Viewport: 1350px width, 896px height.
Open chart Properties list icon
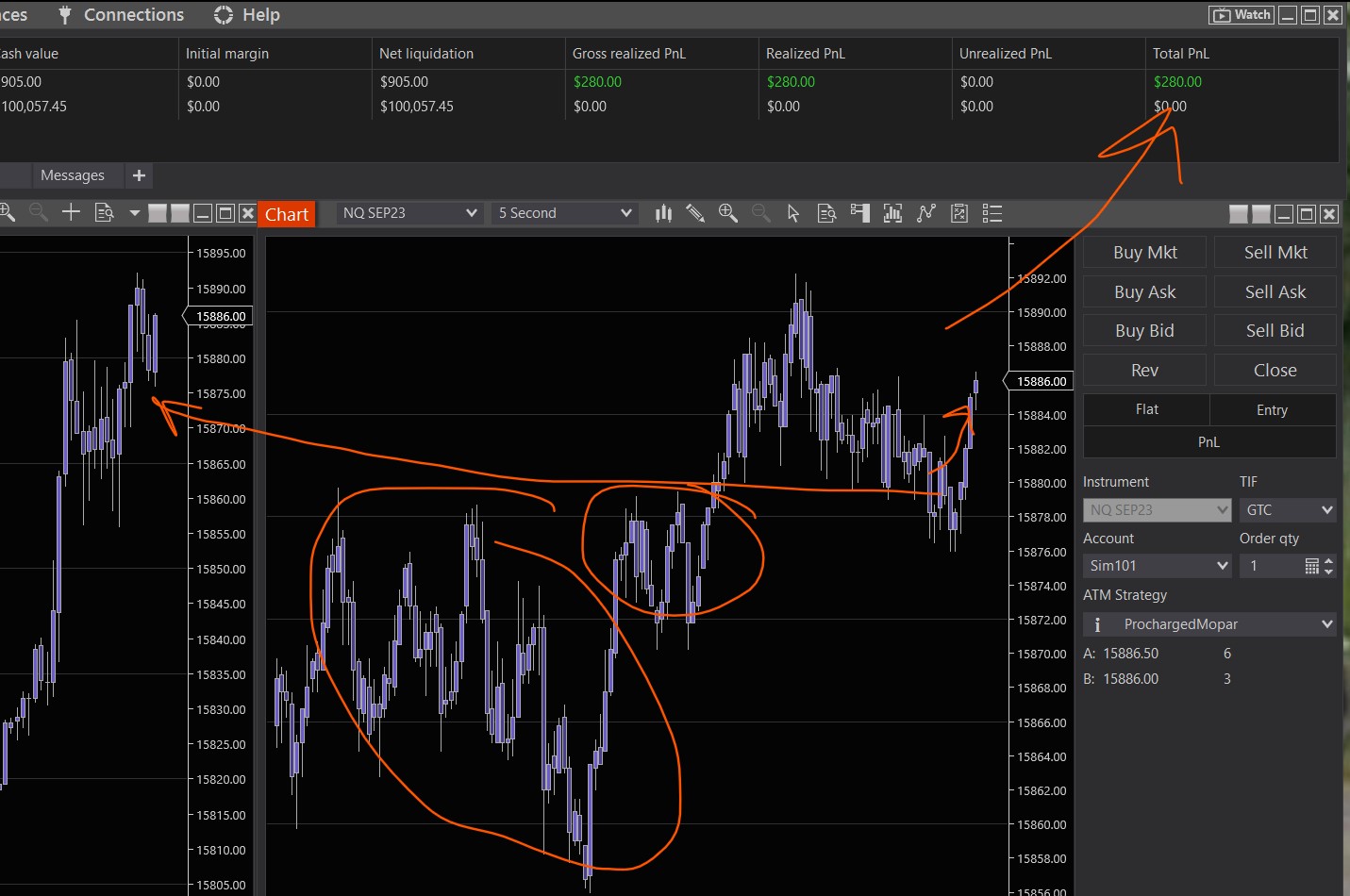[992, 213]
